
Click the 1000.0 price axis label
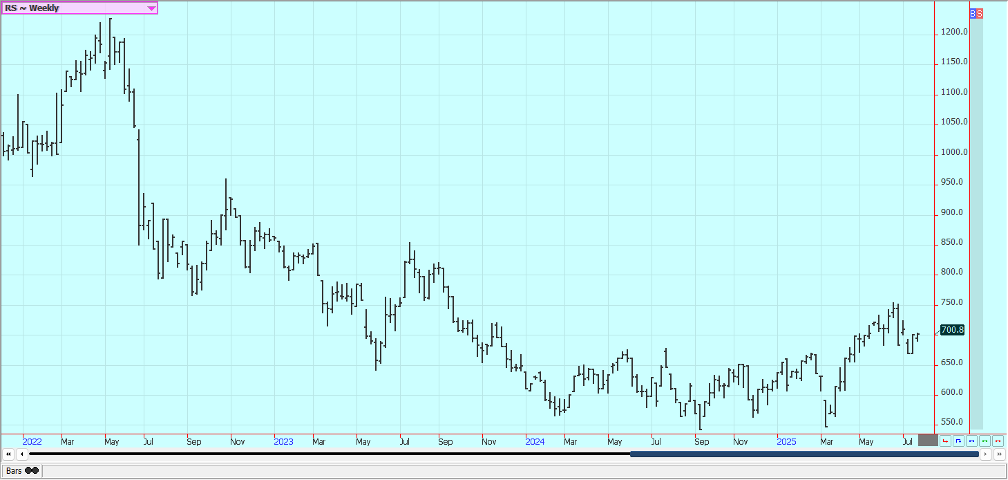pyautogui.click(x=956, y=152)
